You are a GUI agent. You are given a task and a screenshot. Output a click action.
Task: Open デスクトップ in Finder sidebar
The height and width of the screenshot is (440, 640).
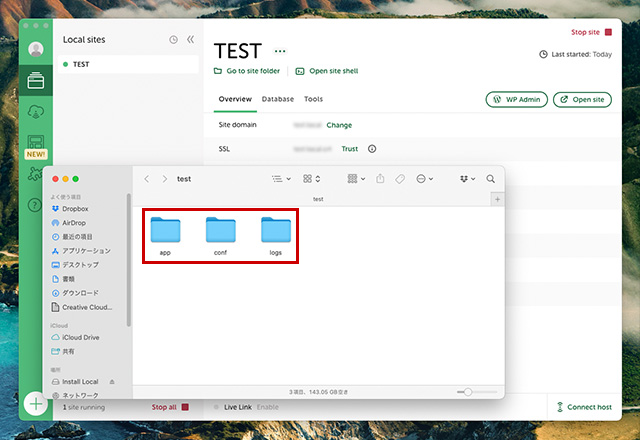pos(76,265)
